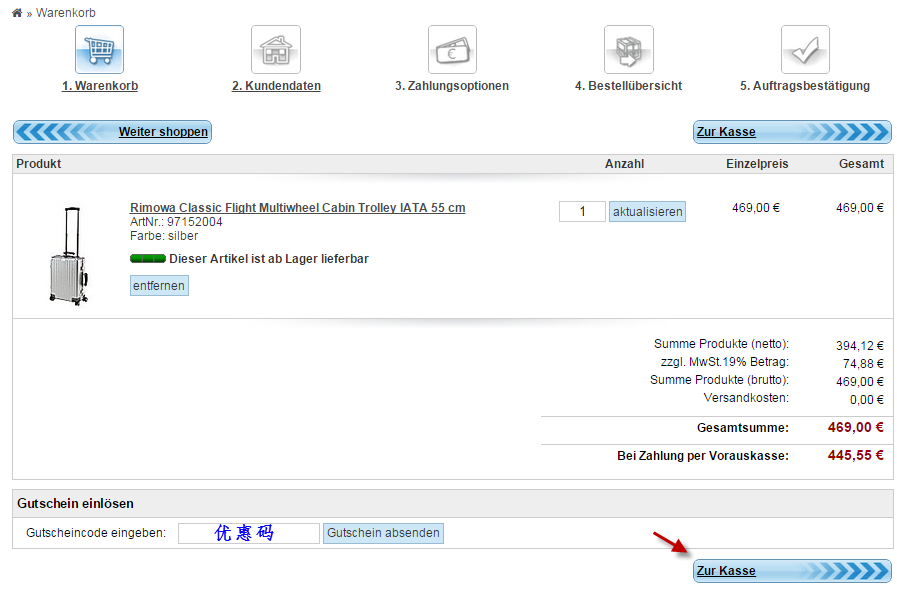The width and height of the screenshot is (897, 590).
Task: Select the 5. Auftragsbestätigung step label
Action: tap(805, 86)
